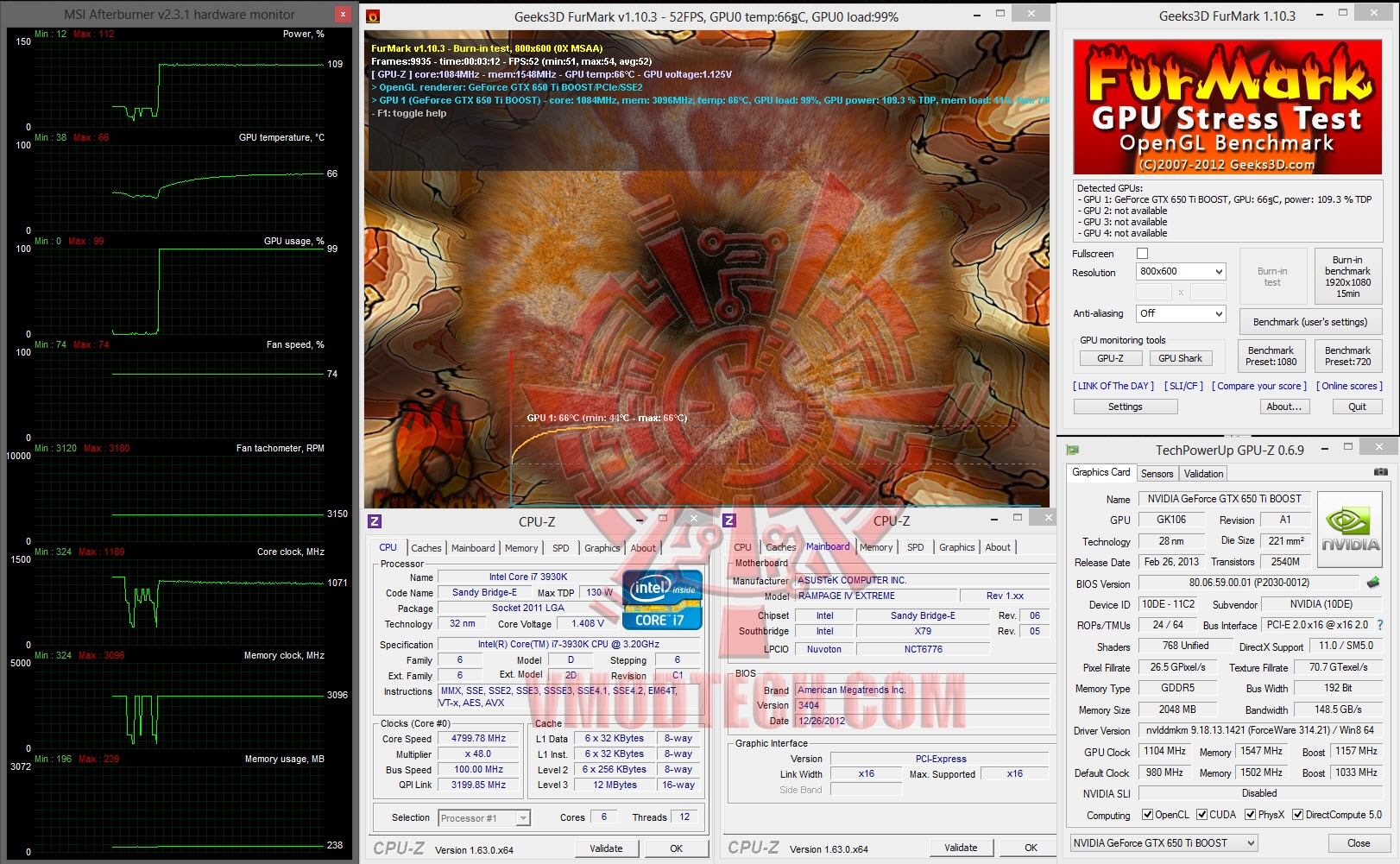
Task: Open the Resolution dropdown showing 800x600
Action: (x=1180, y=272)
